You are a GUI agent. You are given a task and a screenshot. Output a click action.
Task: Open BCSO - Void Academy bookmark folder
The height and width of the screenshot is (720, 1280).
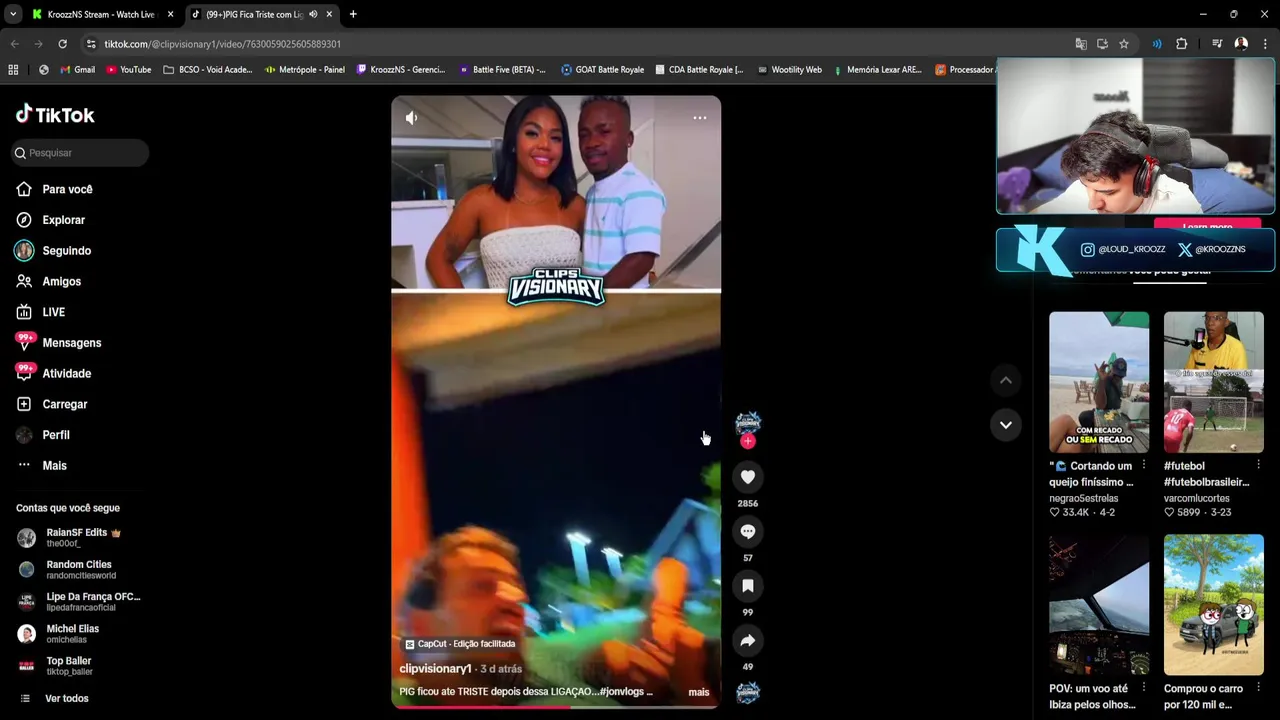click(x=207, y=70)
